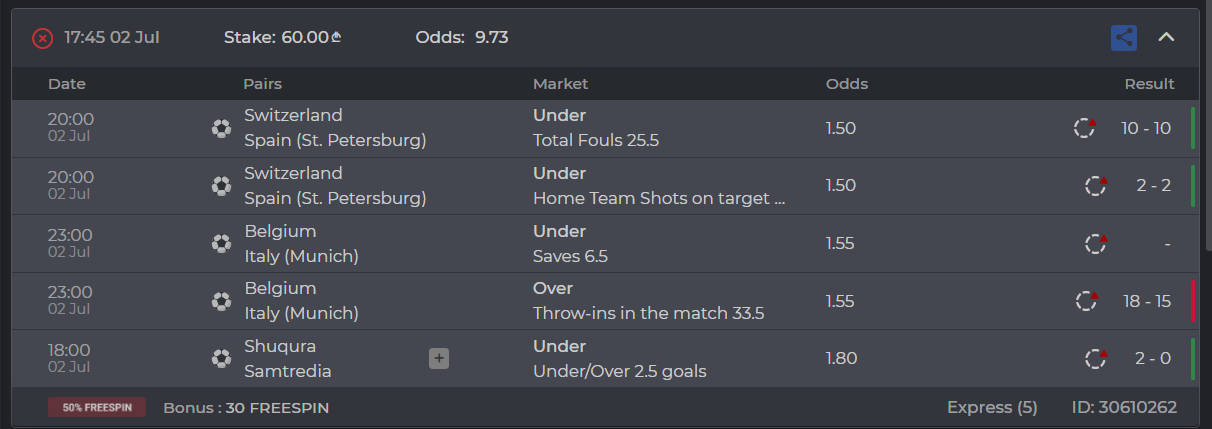
Task: Open live stats icon for Saves 6.5 row
Action: point(1097,243)
